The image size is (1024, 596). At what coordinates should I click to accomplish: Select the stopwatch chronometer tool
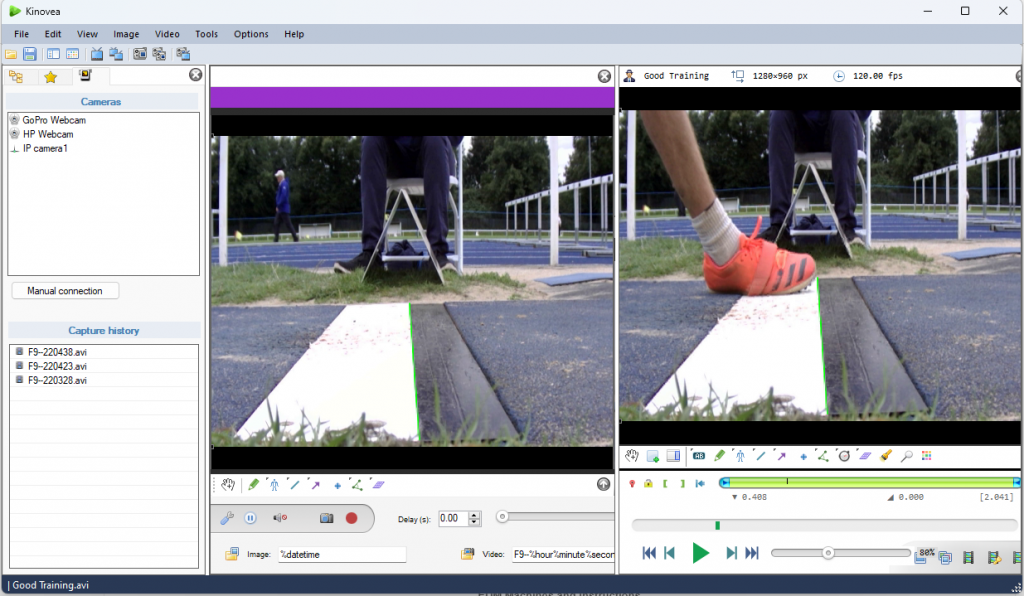(x=844, y=456)
